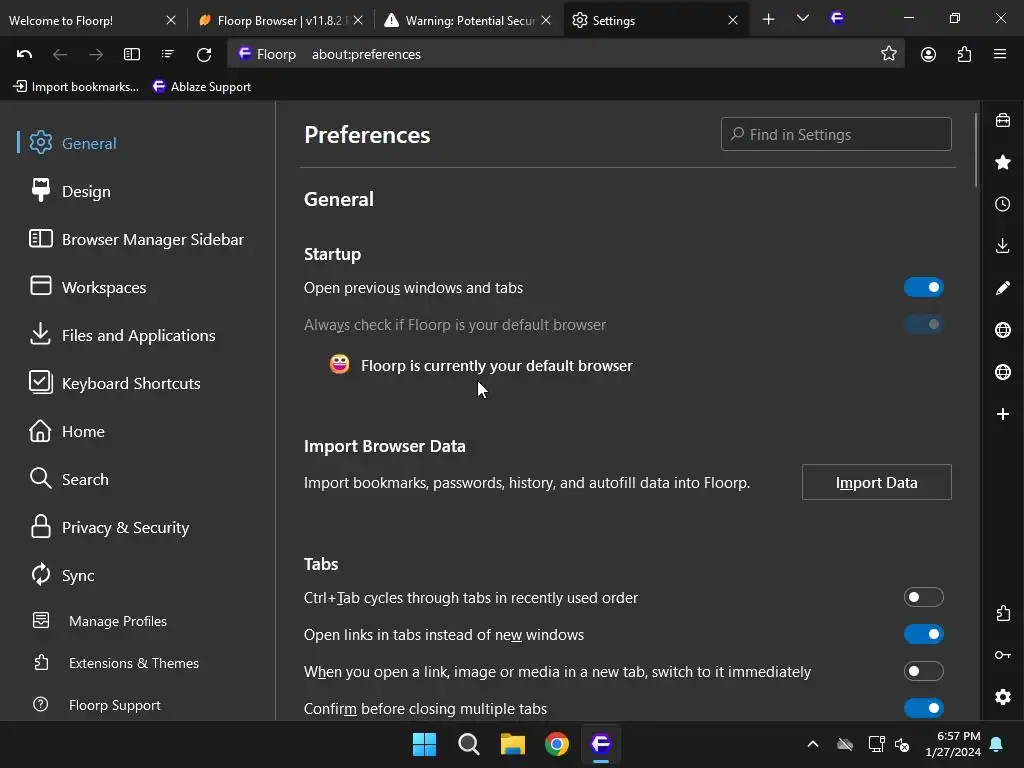Toggle Open links in tabs instead of windows
1024x768 pixels.
point(923,634)
